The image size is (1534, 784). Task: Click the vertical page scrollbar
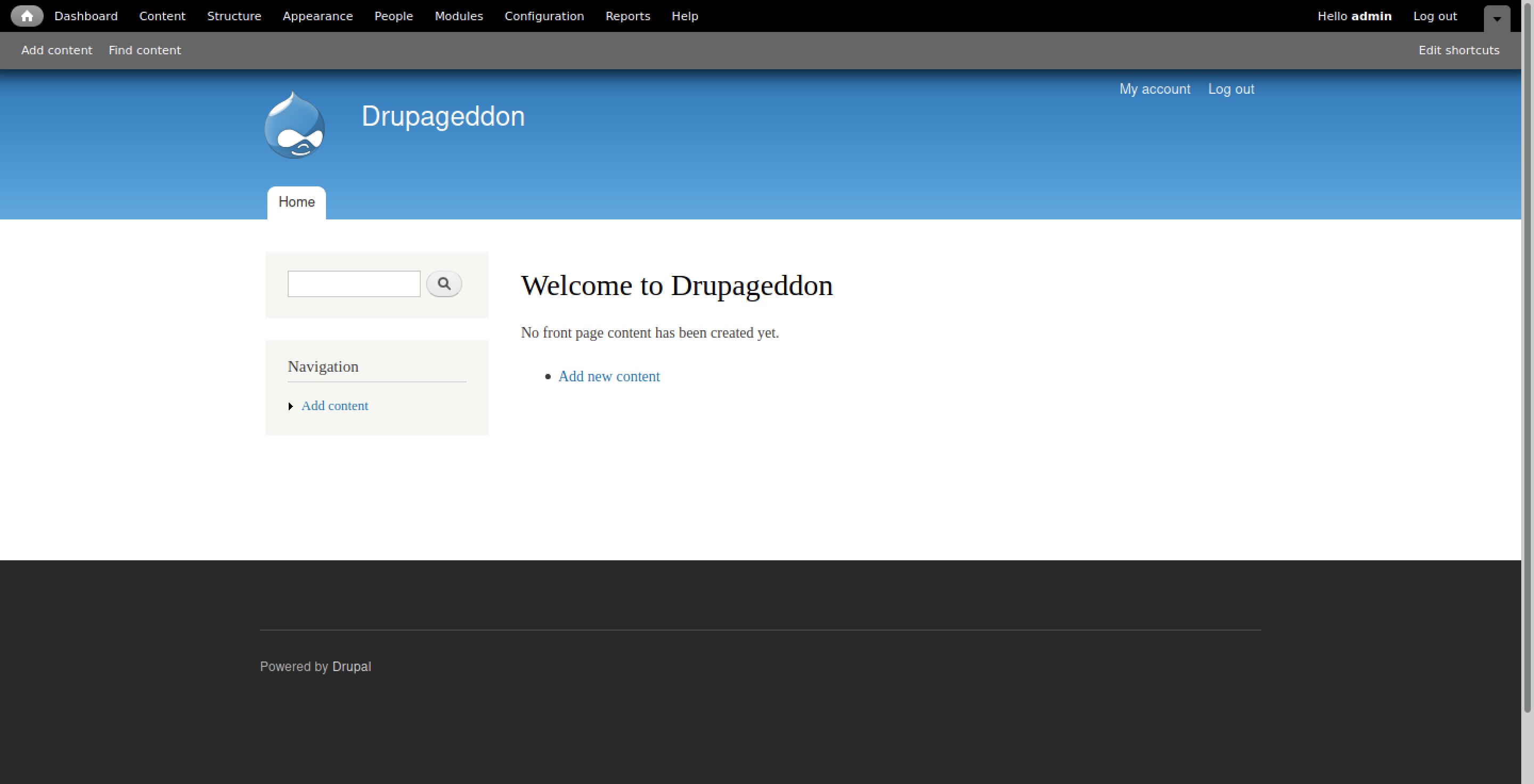coord(1527,357)
